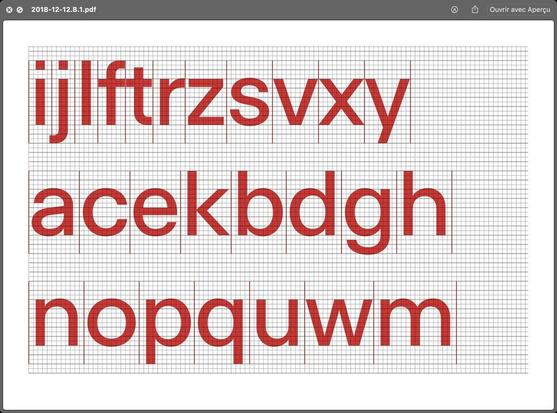Image resolution: width=557 pixels, height=413 pixels.
Task: Click the PDF page showing lowercase letters
Action: point(278,214)
